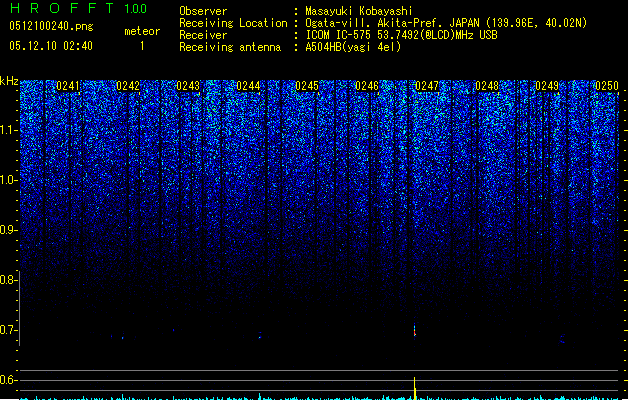Click the meteor count value 1
The height and width of the screenshot is (400, 629).
click(x=142, y=46)
